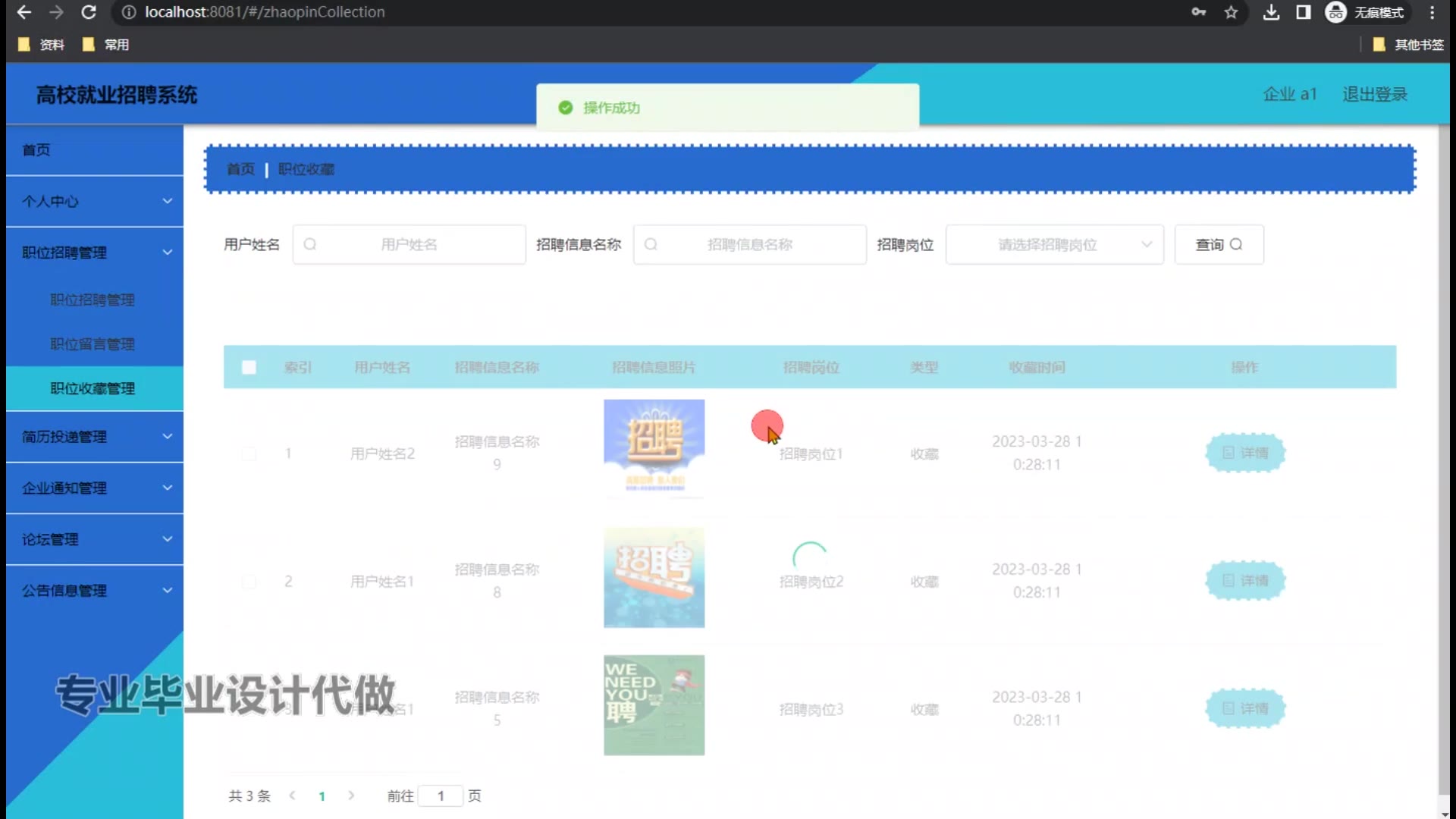The image size is (1456, 819).
Task: Click the 用户姓名 search input field
Action: tap(409, 244)
